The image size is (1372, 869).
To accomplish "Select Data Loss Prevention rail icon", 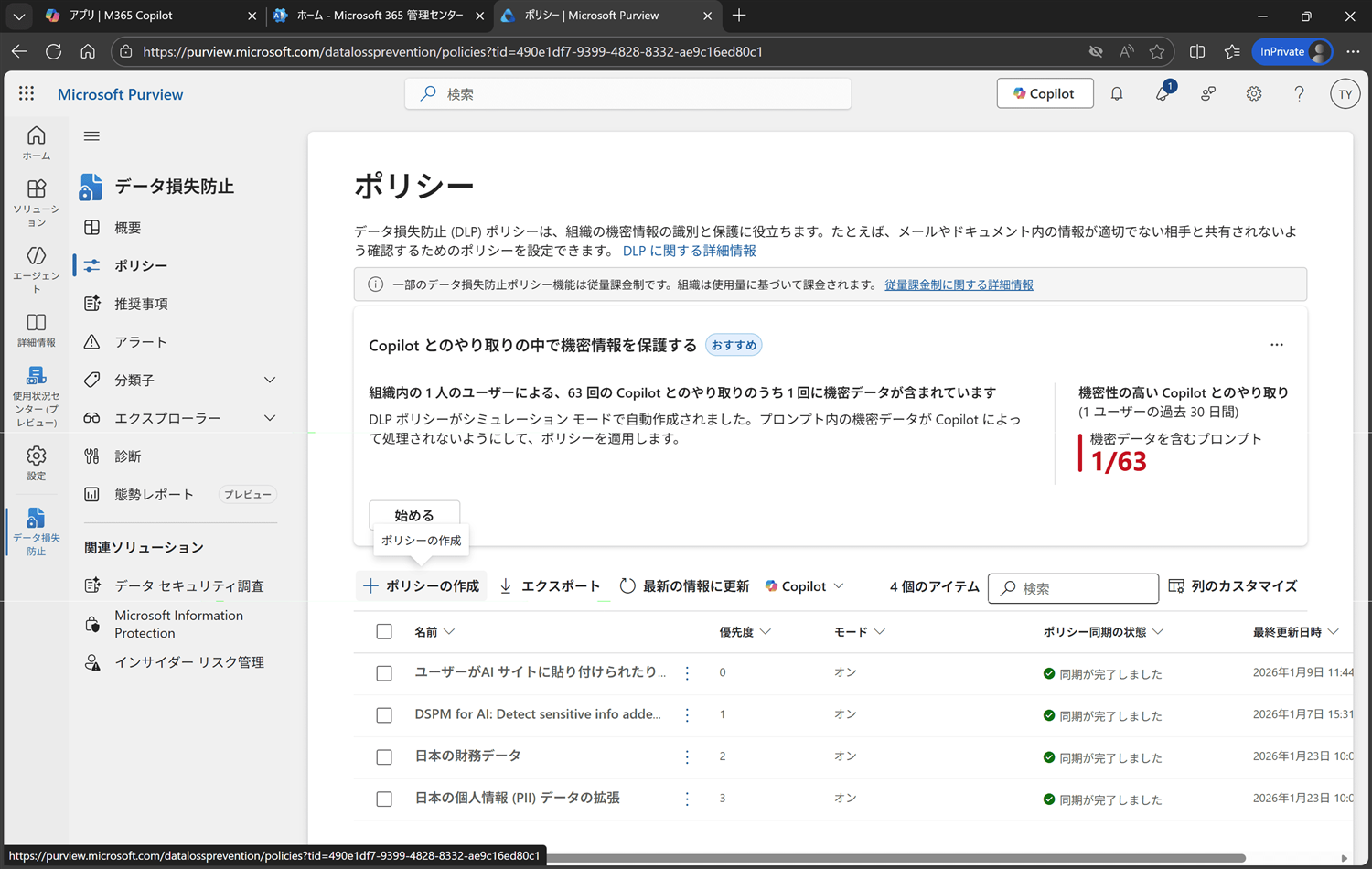I will click(x=36, y=531).
